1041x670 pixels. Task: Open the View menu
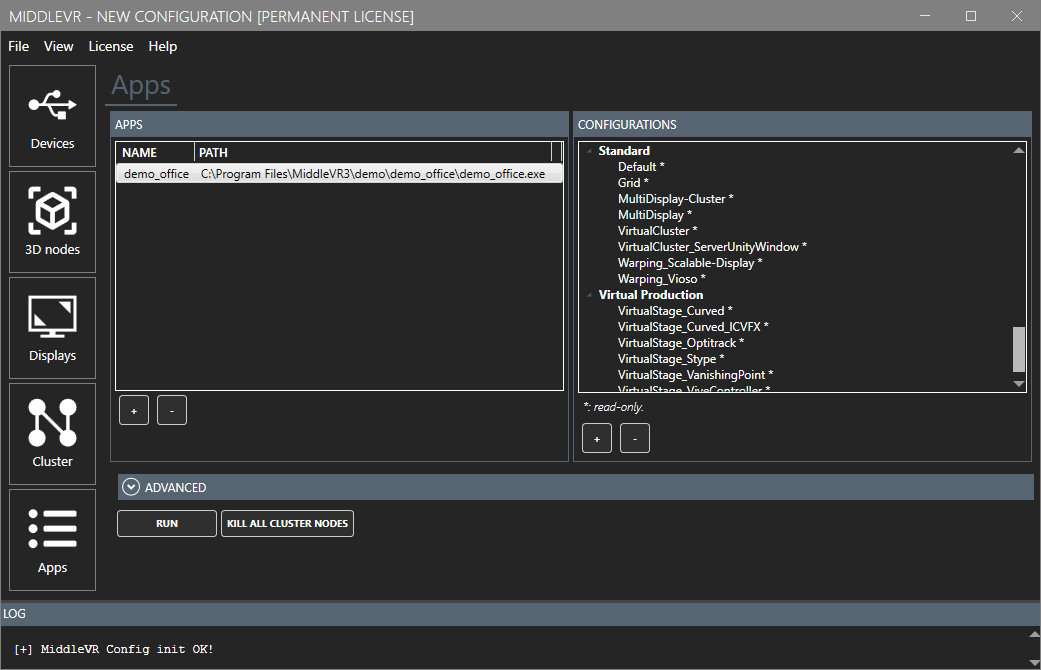58,46
